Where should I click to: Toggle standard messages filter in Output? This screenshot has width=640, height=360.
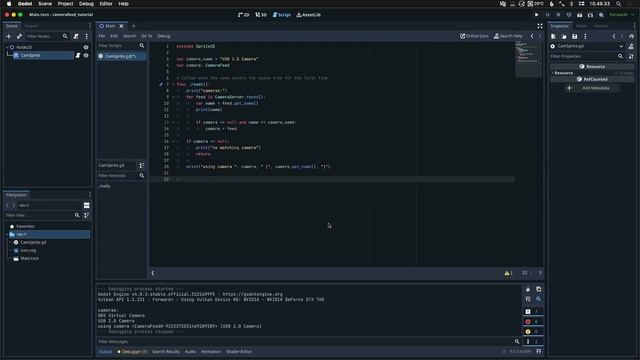coord(532,311)
